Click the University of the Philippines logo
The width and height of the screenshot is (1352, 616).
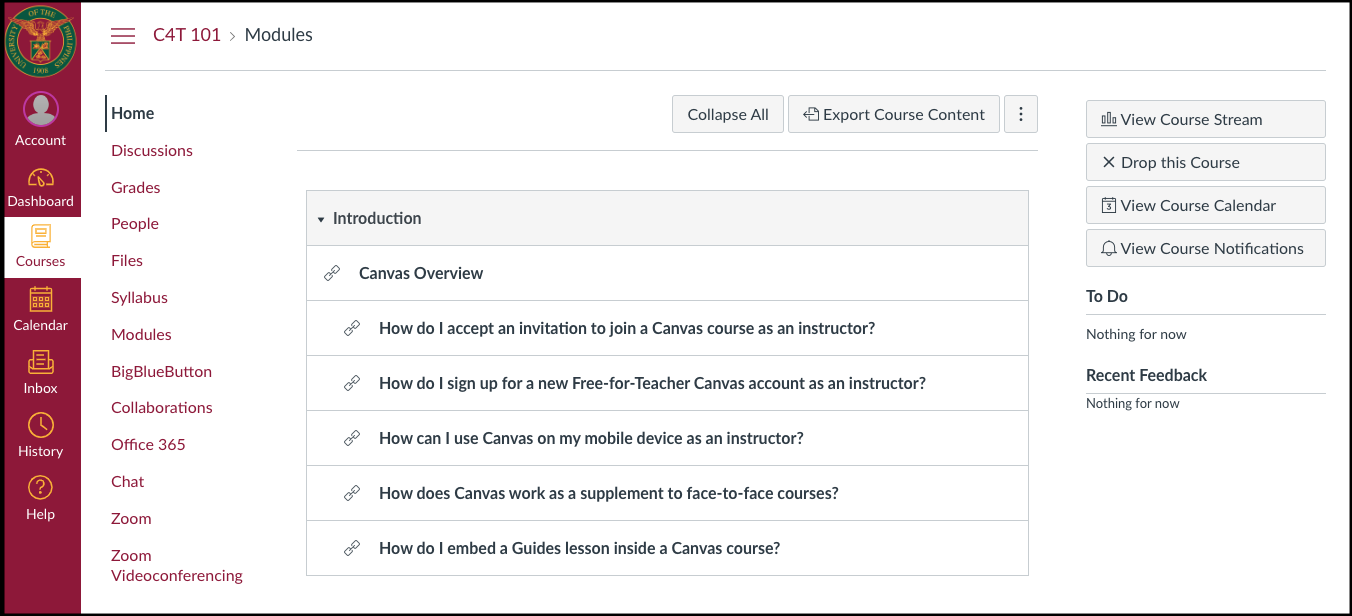pos(41,41)
